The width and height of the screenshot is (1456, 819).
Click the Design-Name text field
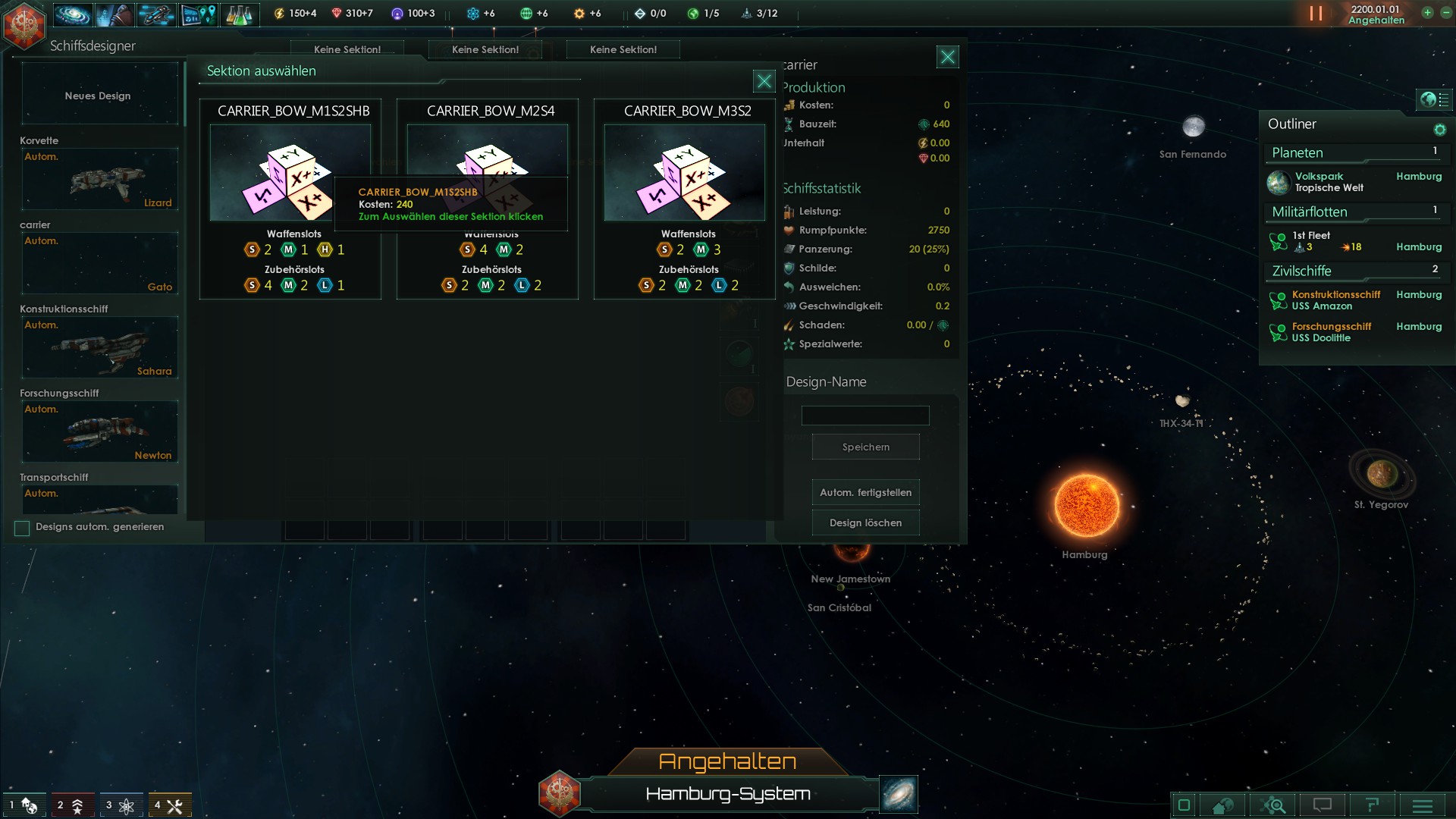865,416
